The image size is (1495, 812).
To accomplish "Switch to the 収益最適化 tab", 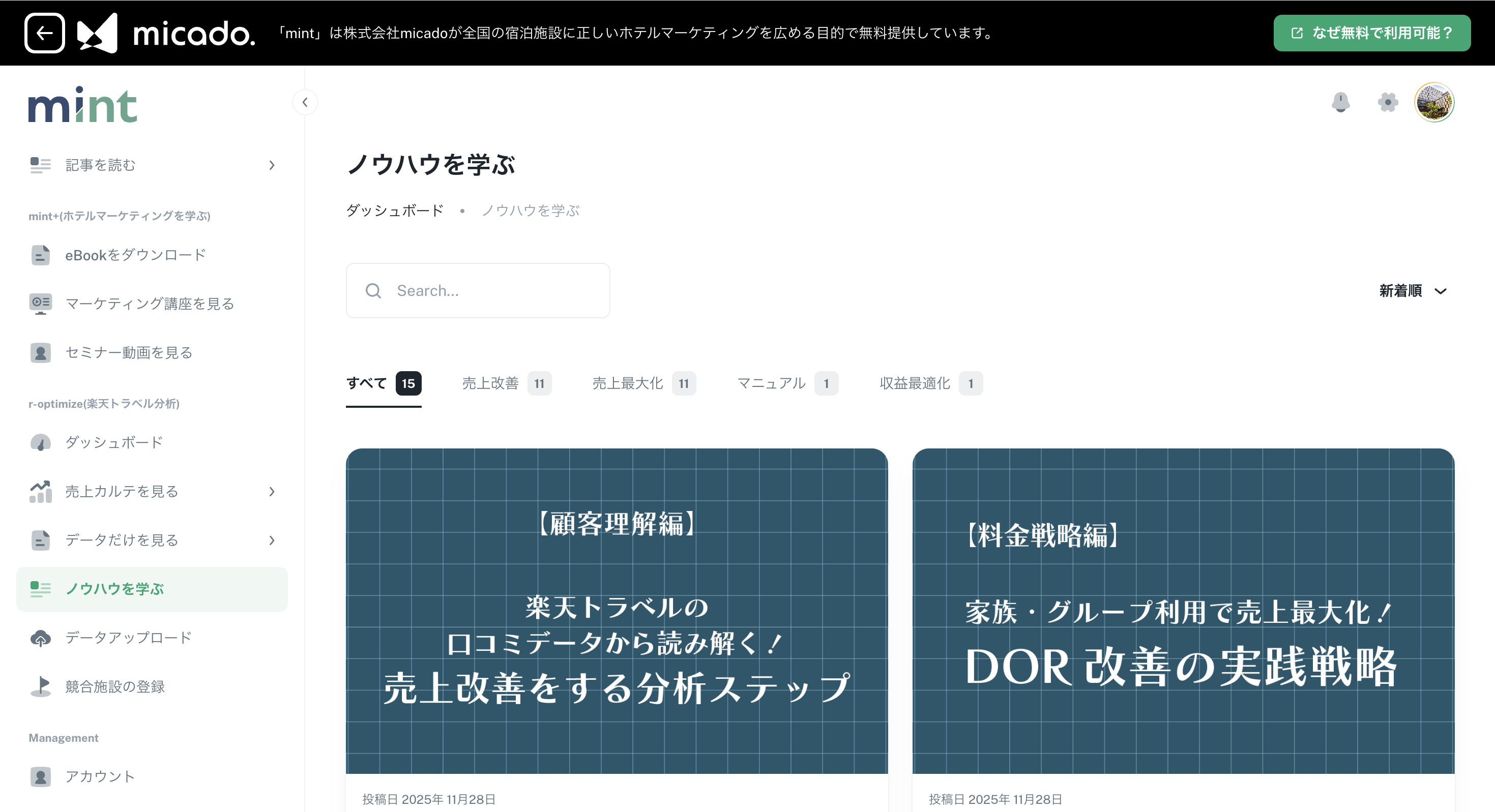I will pyautogui.click(x=930, y=383).
